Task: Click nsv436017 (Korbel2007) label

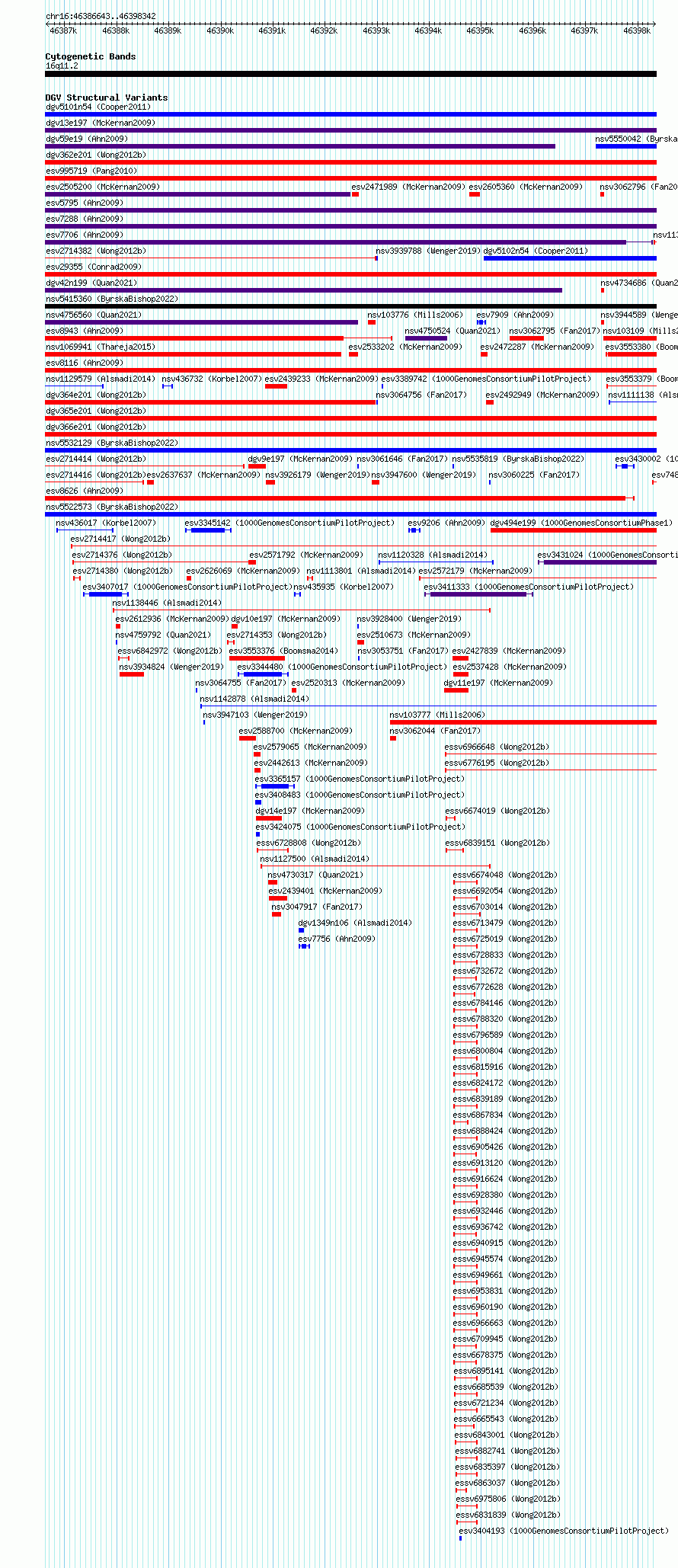Action: (x=106, y=523)
